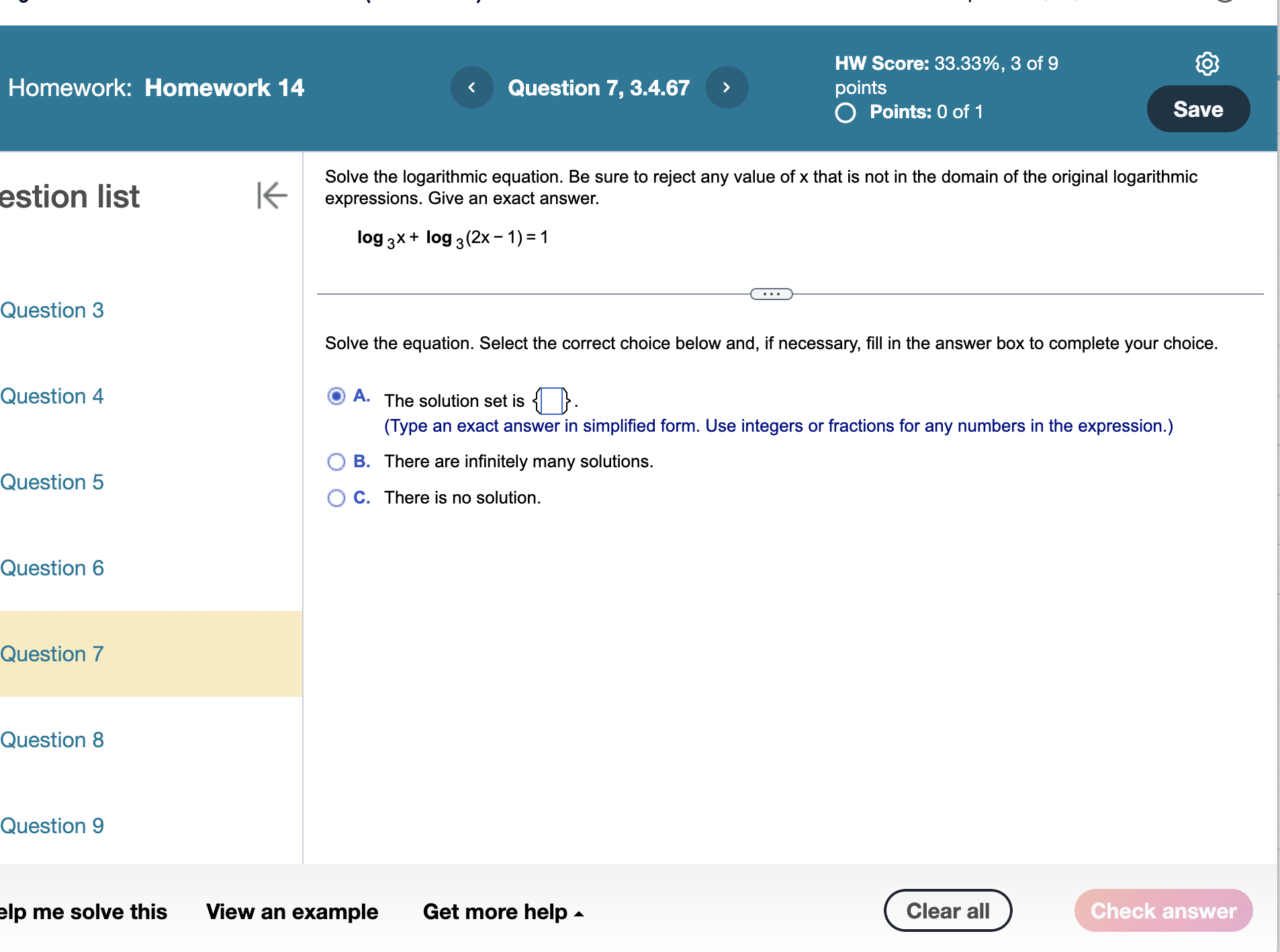The image size is (1280, 952).
Task: Expand the ellipsis divider below the problem
Action: click(x=771, y=294)
